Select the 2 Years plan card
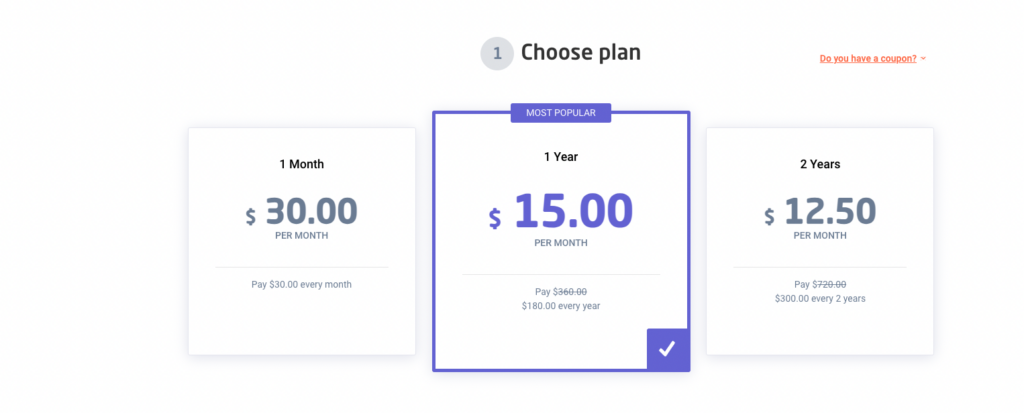 (x=820, y=241)
